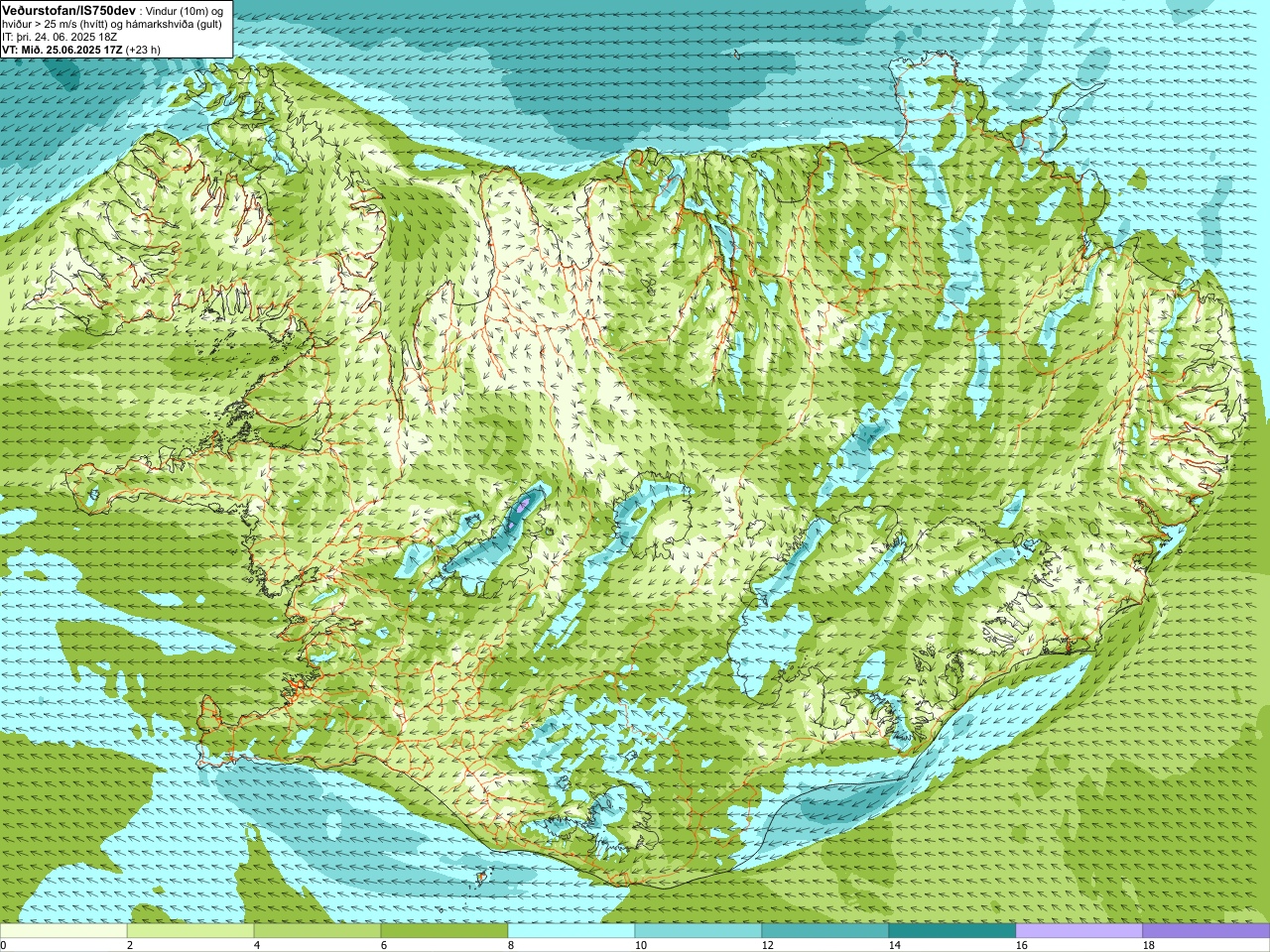This screenshot has height=952, width=1270.
Task: Click the pale yellow 0–2 legend swatch
Action: pyautogui.click(x=63, y=931)
